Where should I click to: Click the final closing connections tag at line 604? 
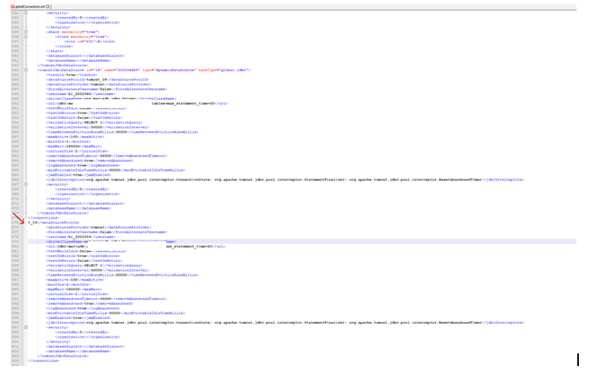44,361
